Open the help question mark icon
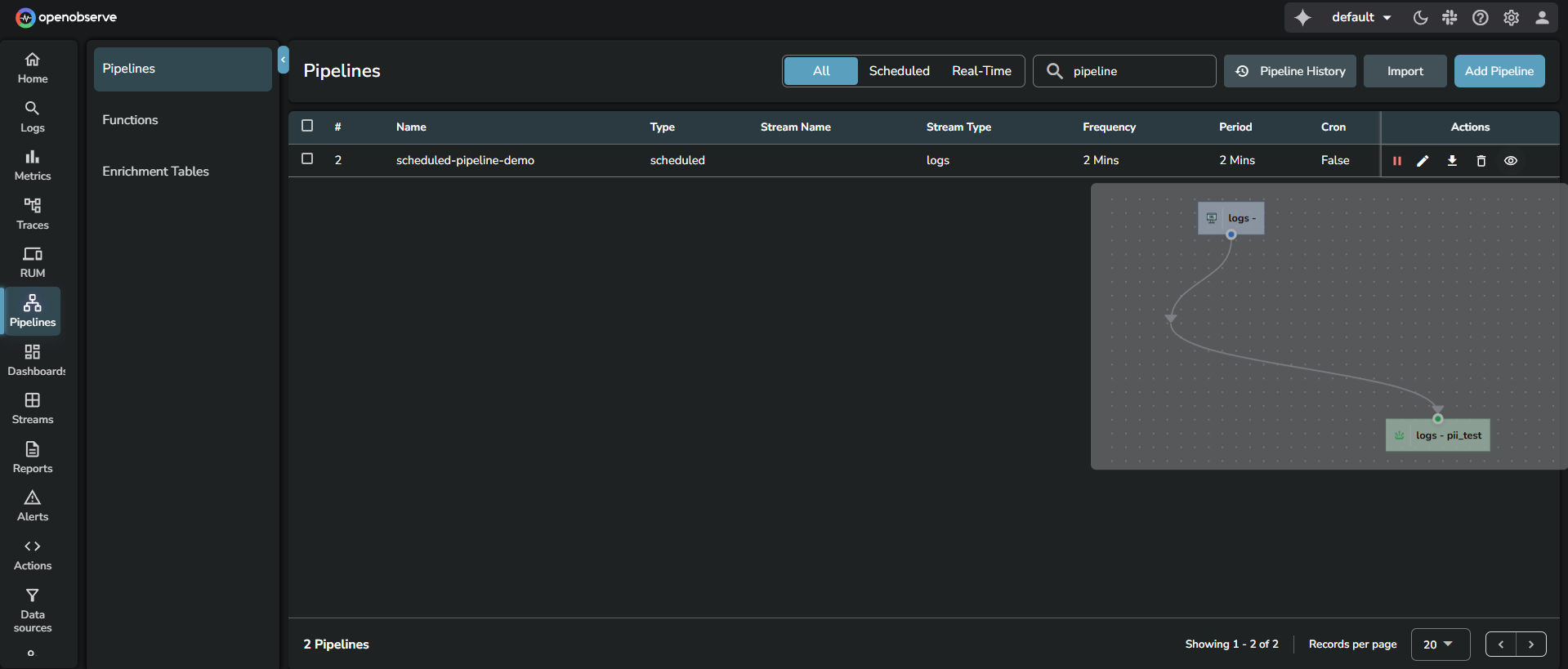Image resolution: width=1568 pixels, height=669 pixels. pos(1480,17)
